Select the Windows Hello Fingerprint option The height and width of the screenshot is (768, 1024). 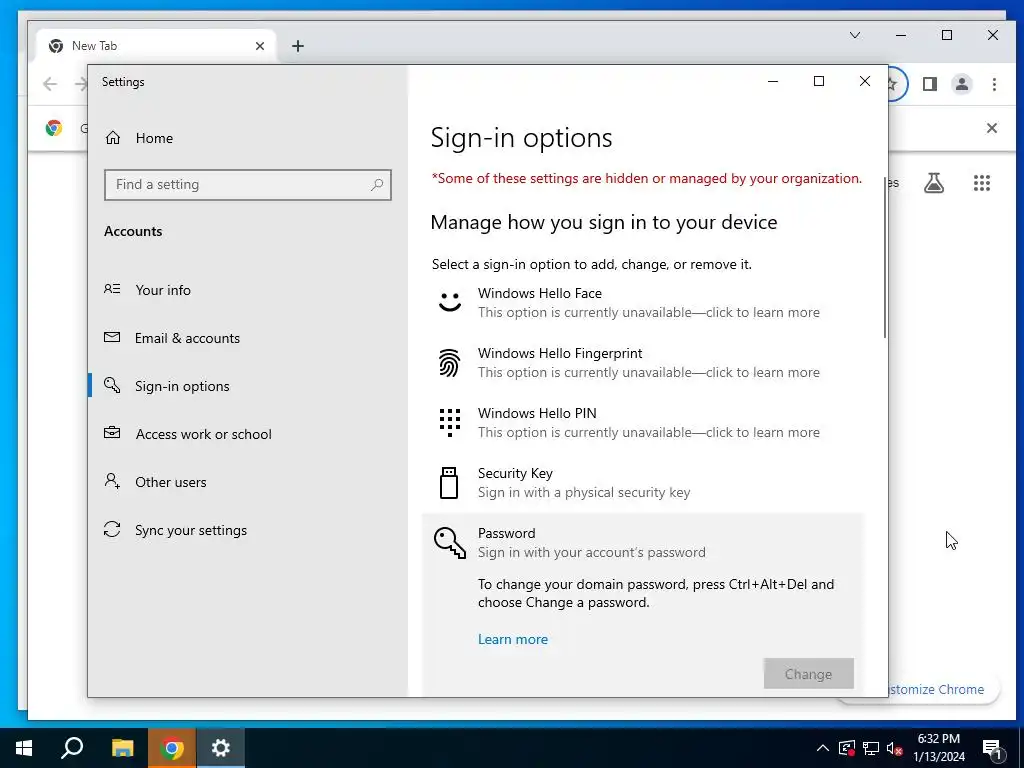tap(643, 362)
